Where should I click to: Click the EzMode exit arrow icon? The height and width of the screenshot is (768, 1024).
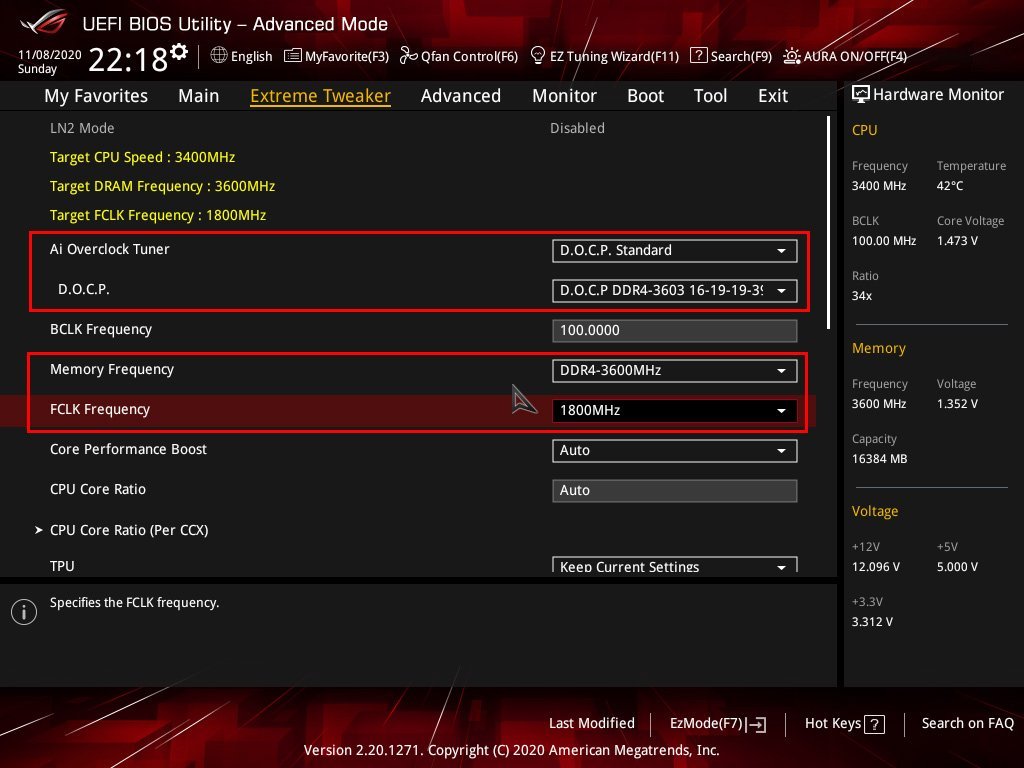pyautogui.click(x=756, y=724)
